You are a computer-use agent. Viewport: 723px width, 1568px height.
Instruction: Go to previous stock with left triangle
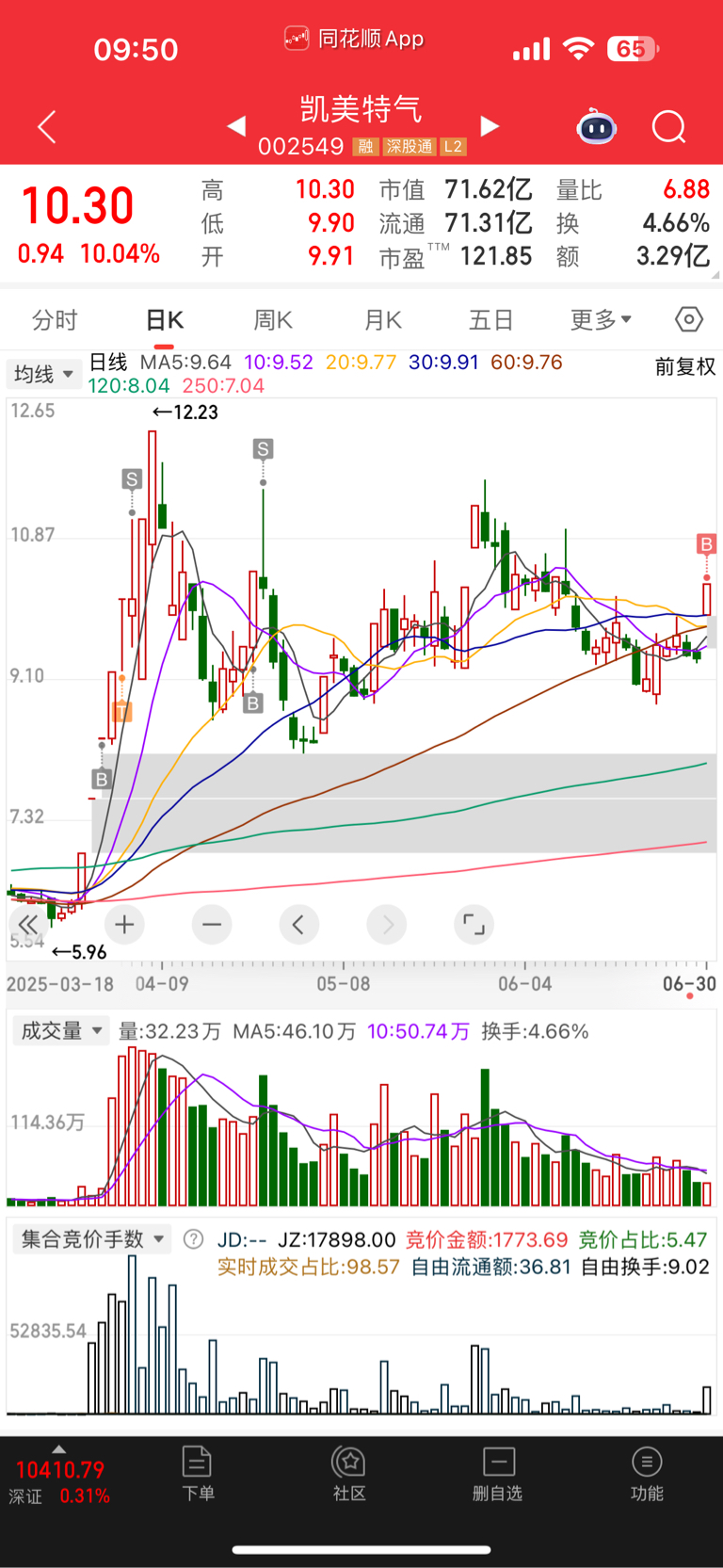[x=236, y=126]
